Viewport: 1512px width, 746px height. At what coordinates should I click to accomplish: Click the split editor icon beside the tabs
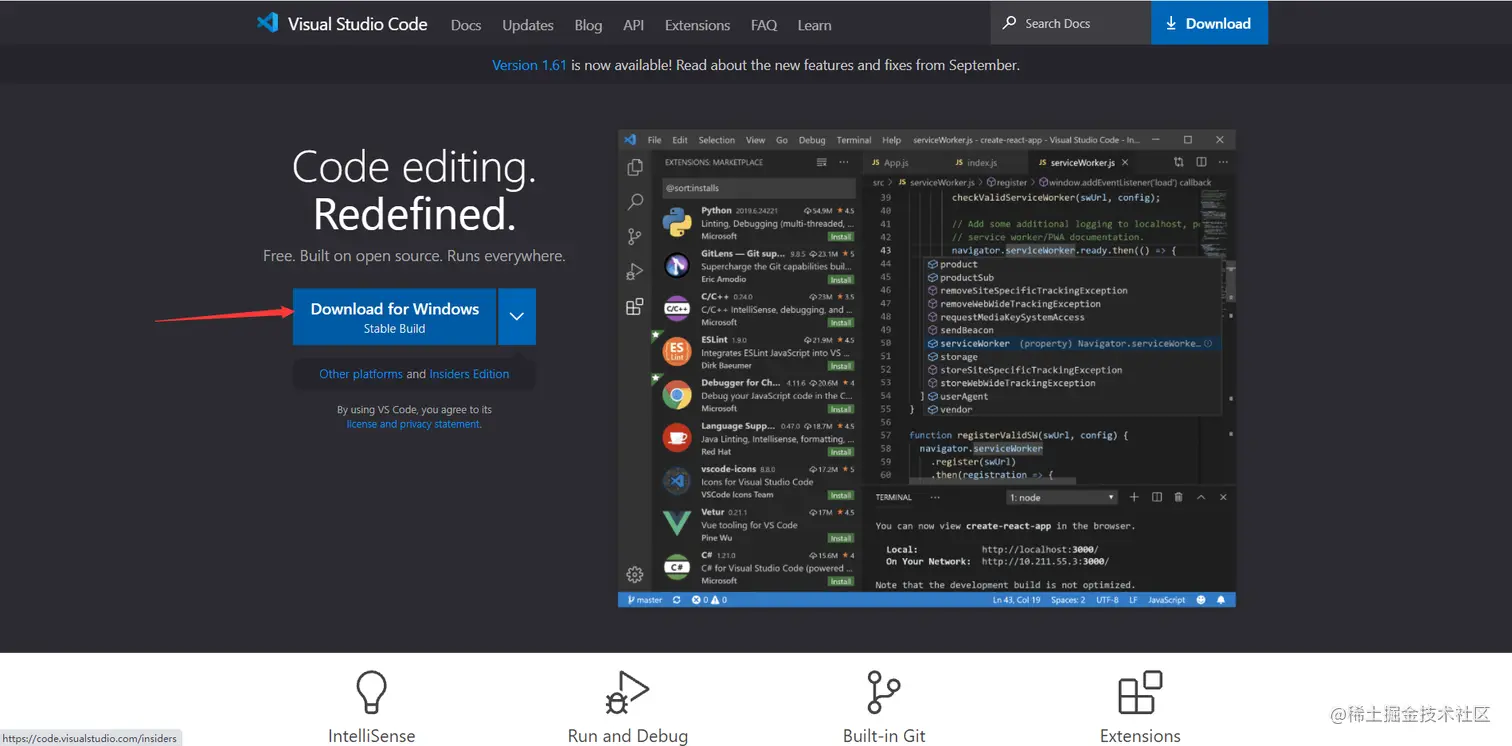click(1201, 162)
